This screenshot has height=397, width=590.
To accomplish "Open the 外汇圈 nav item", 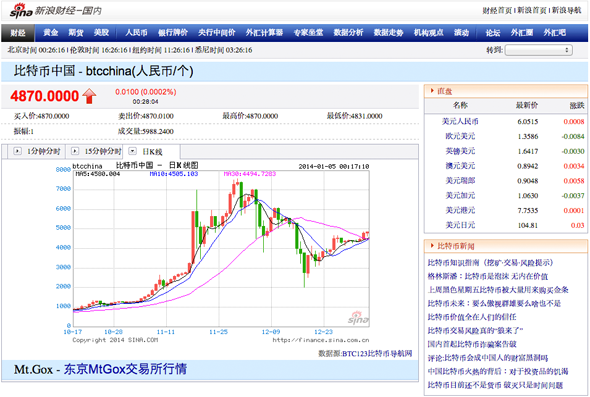I will tap(522, 33).
